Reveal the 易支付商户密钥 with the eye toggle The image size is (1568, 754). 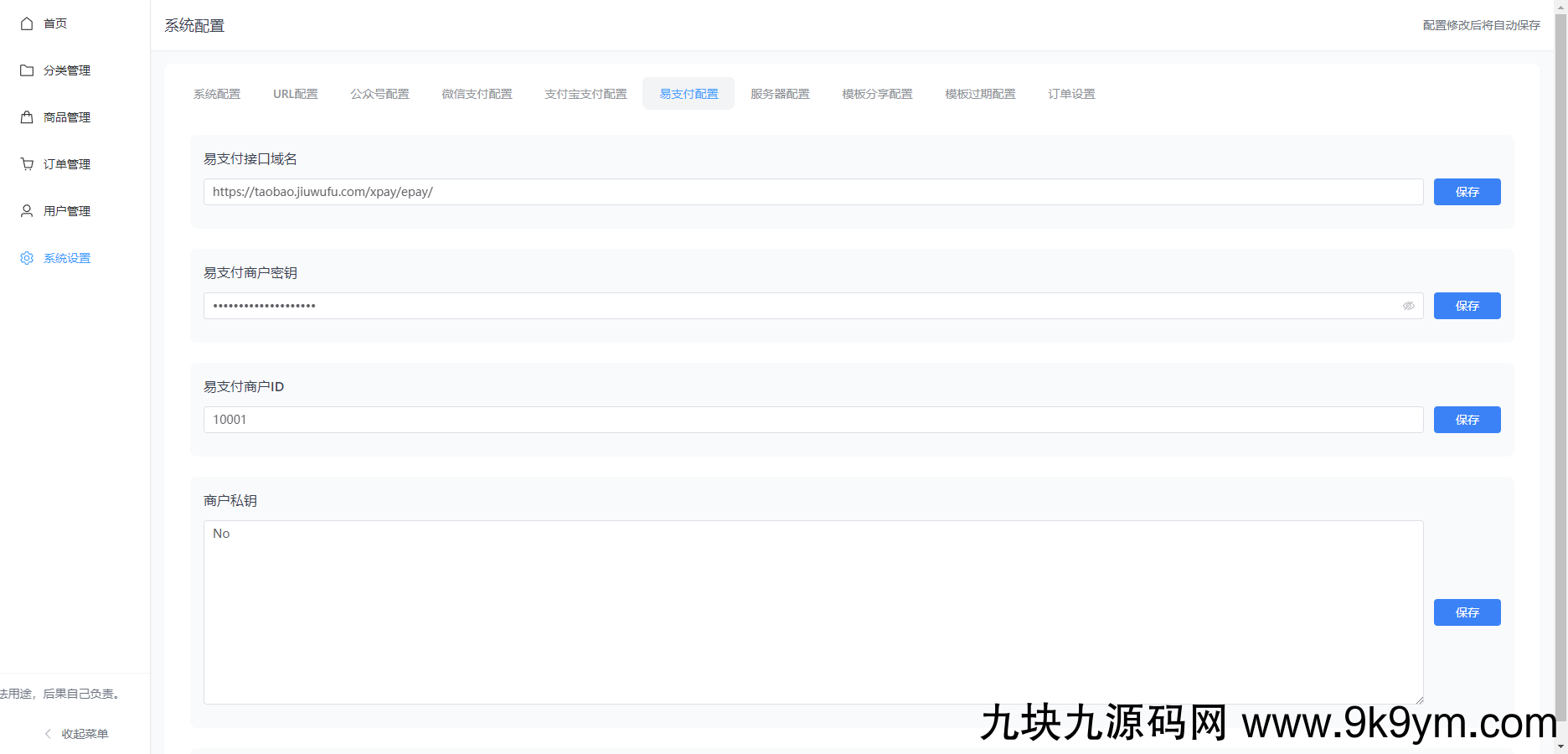[x=1409, y=306]
